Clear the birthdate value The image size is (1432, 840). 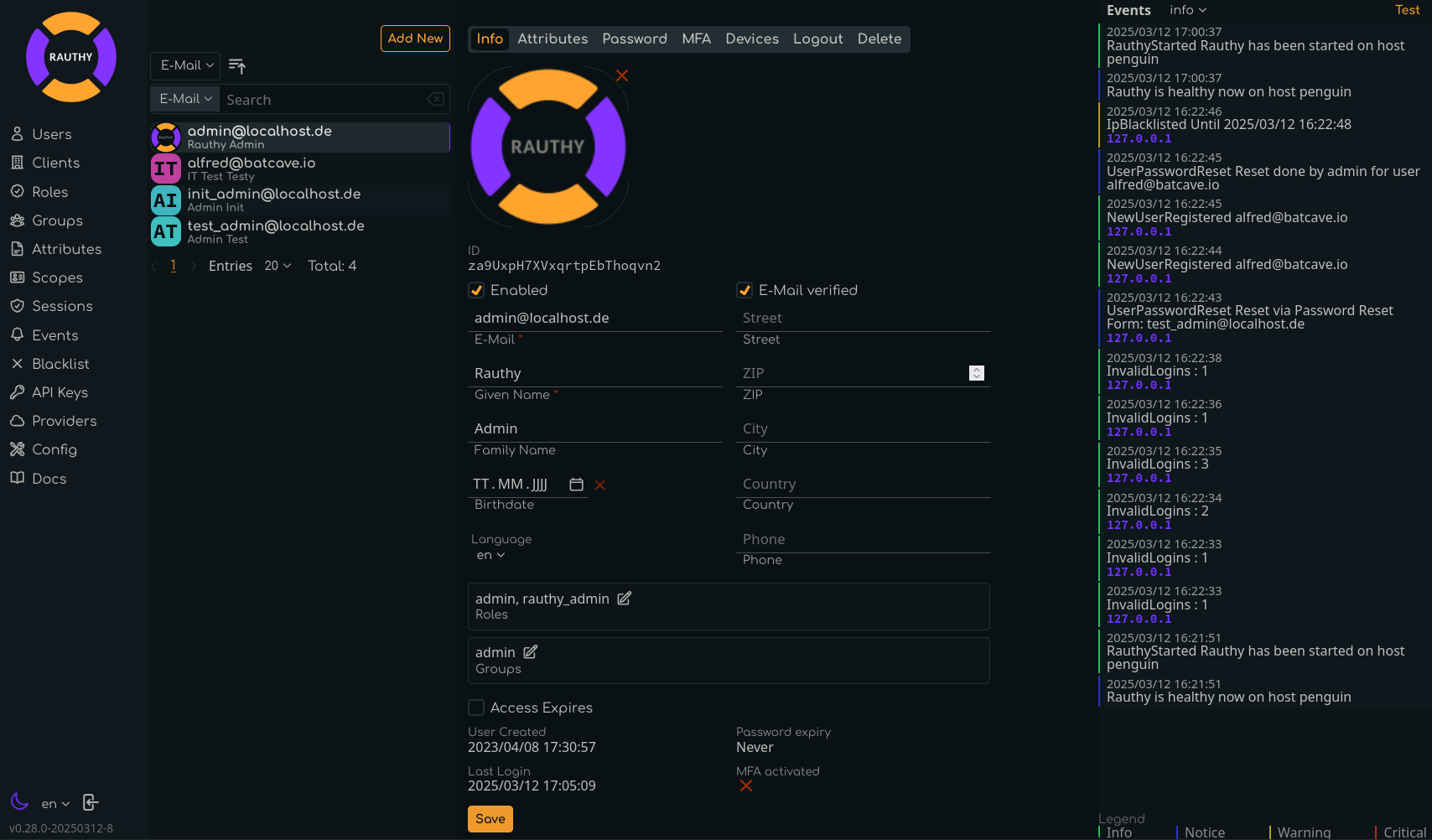click(600, 485)
